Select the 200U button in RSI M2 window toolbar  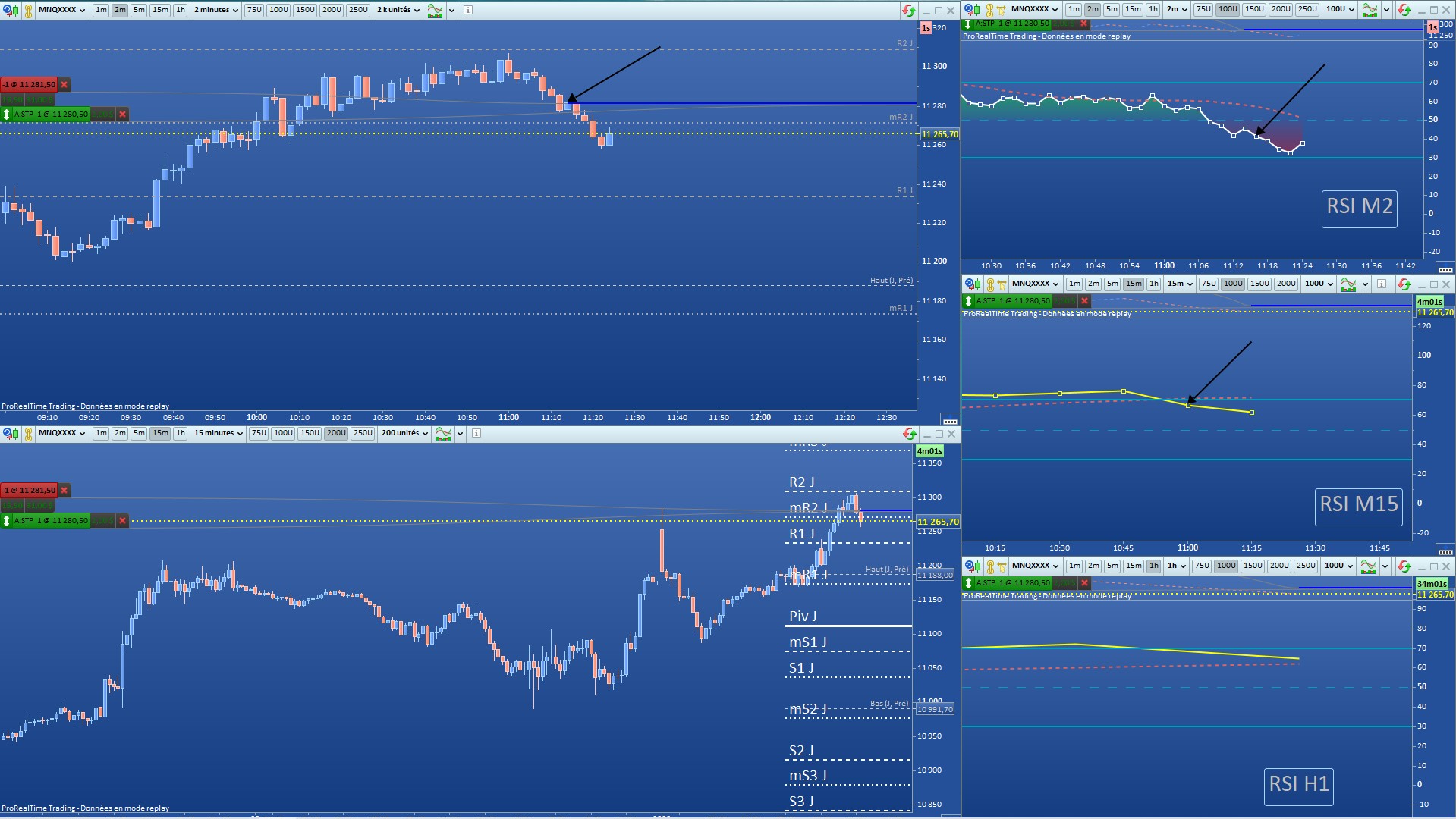click(x=1281, y=10)
